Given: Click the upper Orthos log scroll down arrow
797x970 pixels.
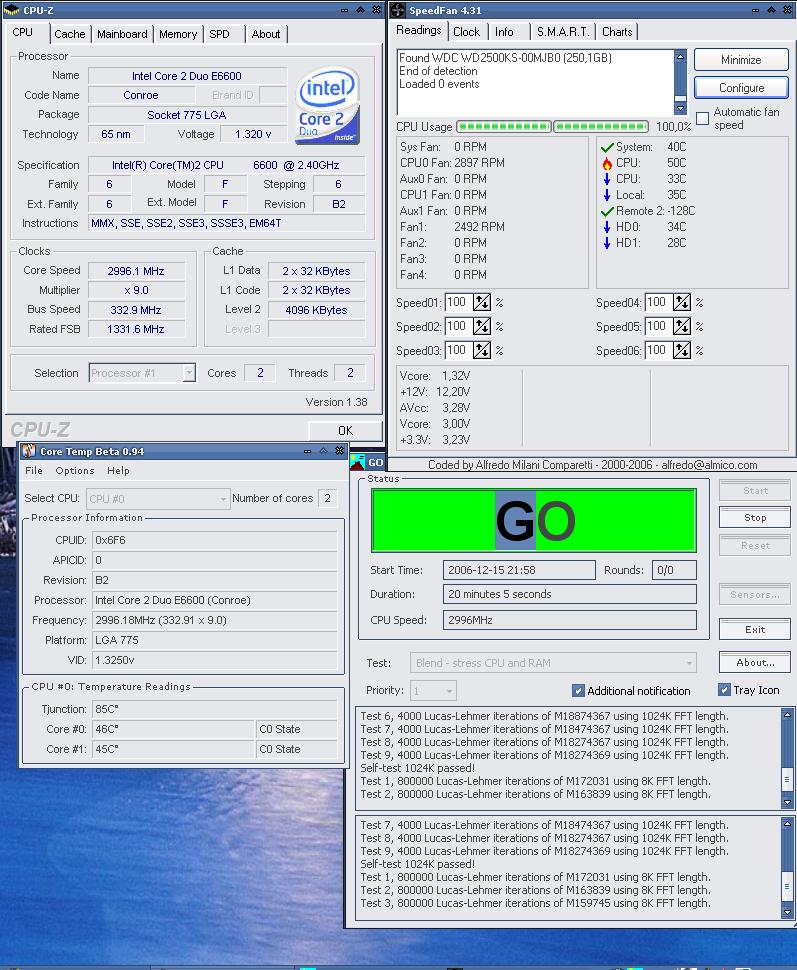Looking at the screenshot, I should click(x=787, y=802).
